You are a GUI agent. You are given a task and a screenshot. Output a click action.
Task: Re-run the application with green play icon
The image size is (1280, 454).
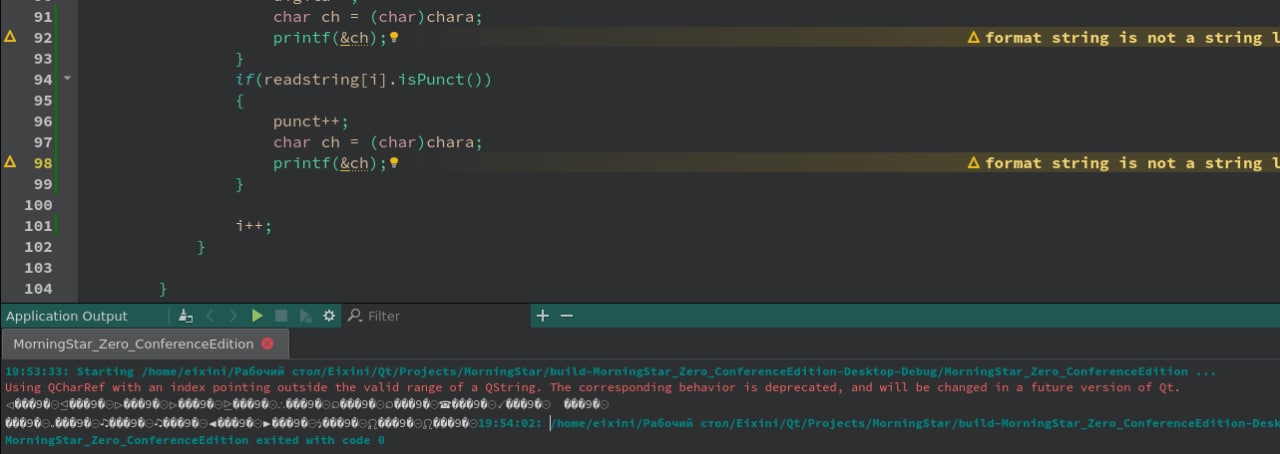(257, 316)
